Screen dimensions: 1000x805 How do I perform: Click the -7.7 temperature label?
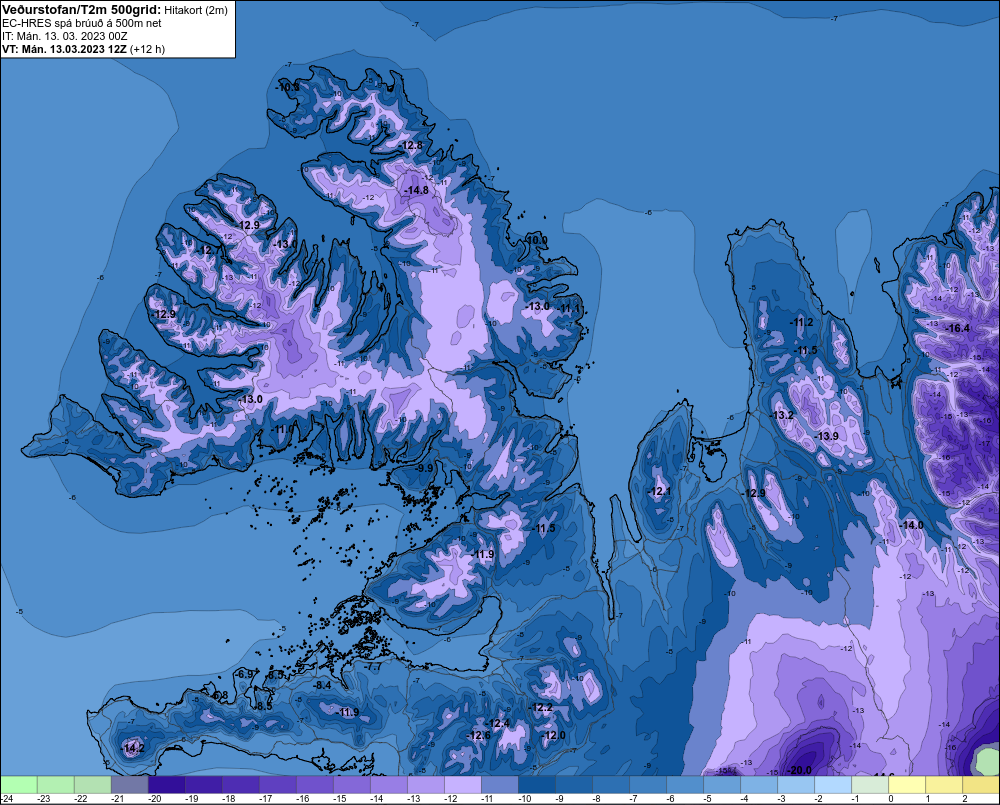(x=373, y=667)
